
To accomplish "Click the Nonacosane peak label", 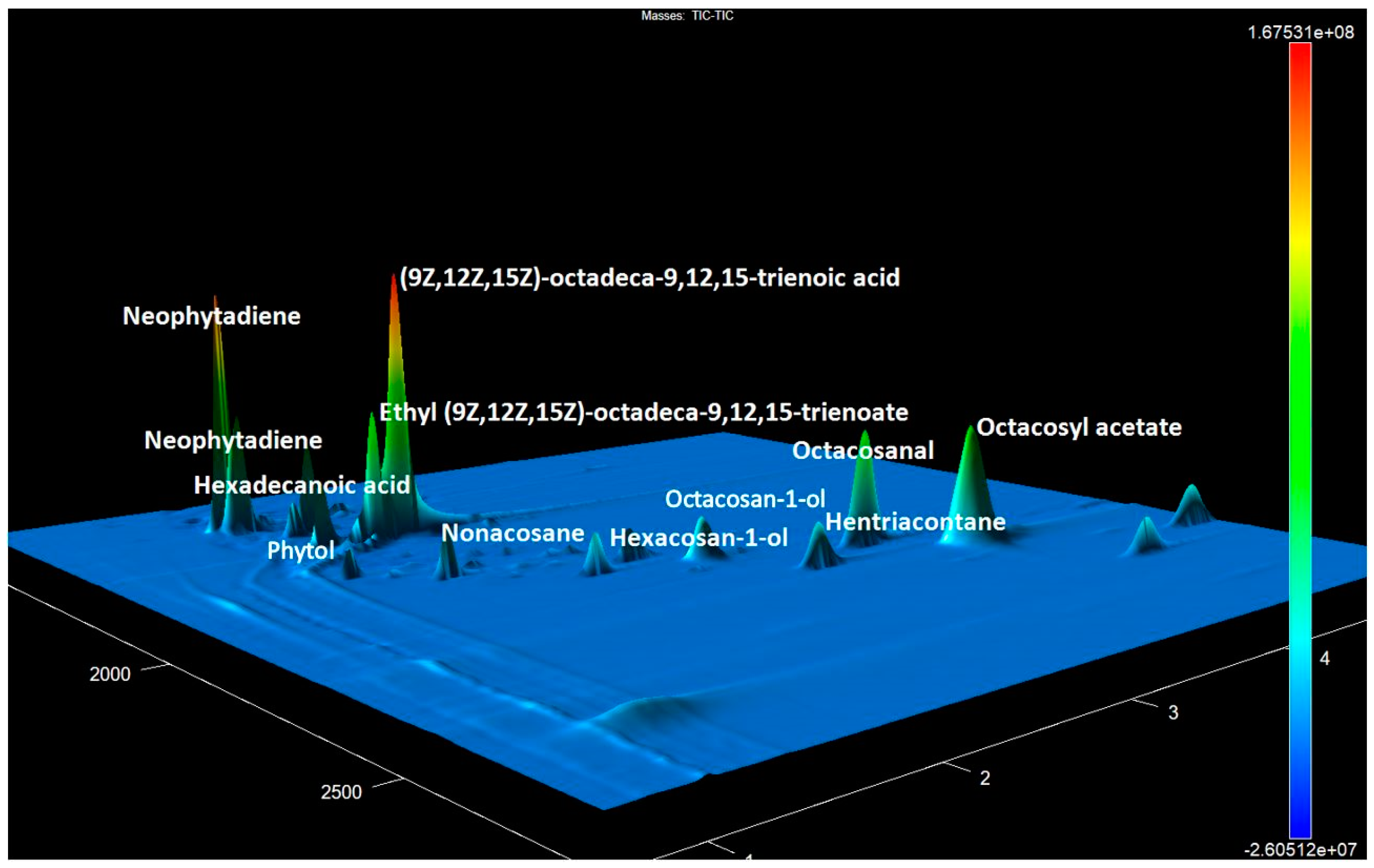I will 513,534.
